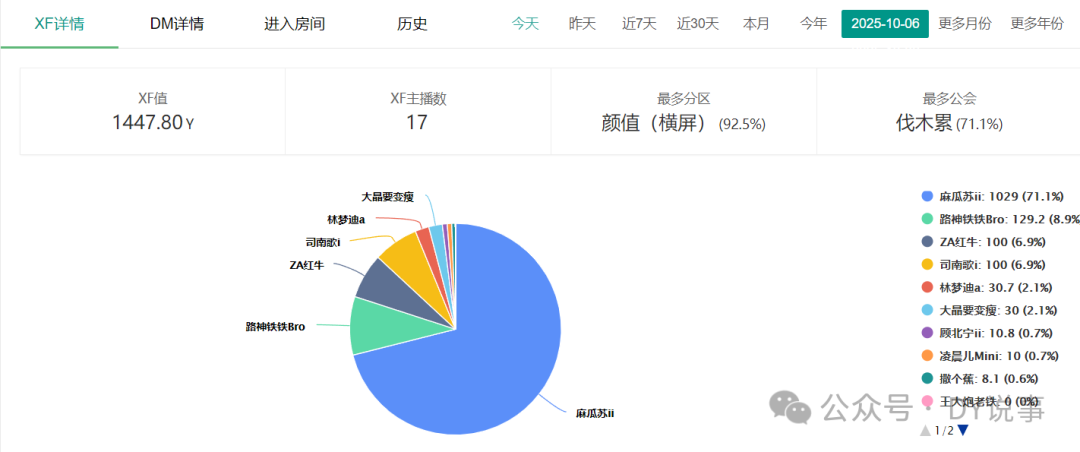Select the 今天 date filter
This screenshot has height=452, width=1080.
coord(525,23)
